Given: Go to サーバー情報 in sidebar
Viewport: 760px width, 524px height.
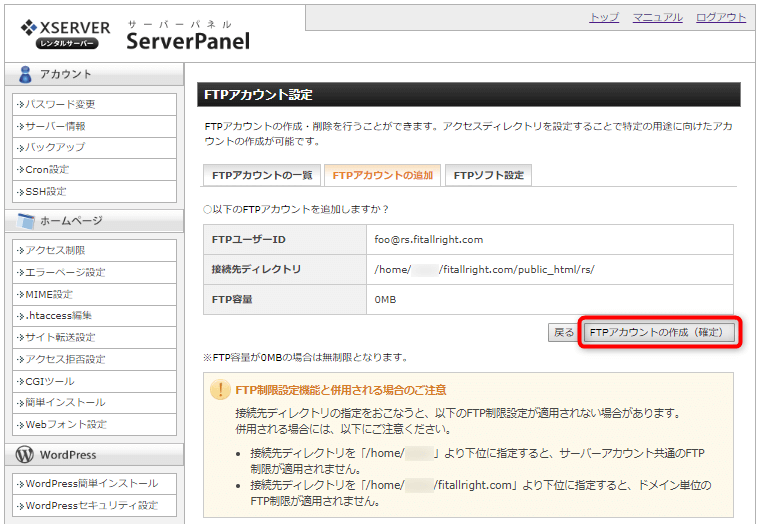Looking at the screenshot, I should [55, 126].
